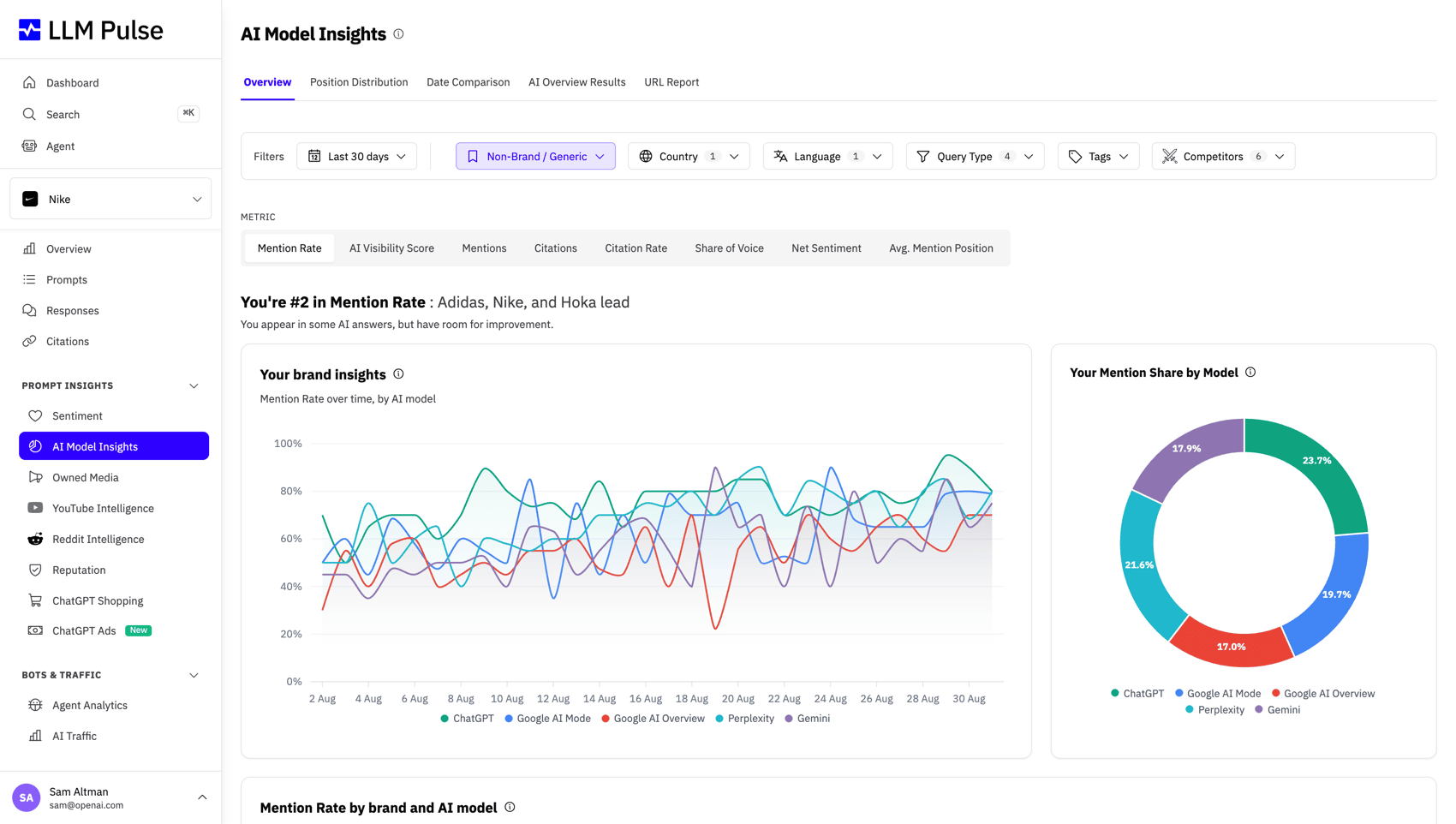The width and height of the screenshot is (1456, 824).
Task: Select the Citation Rate metric
Action: pos(636,248)
